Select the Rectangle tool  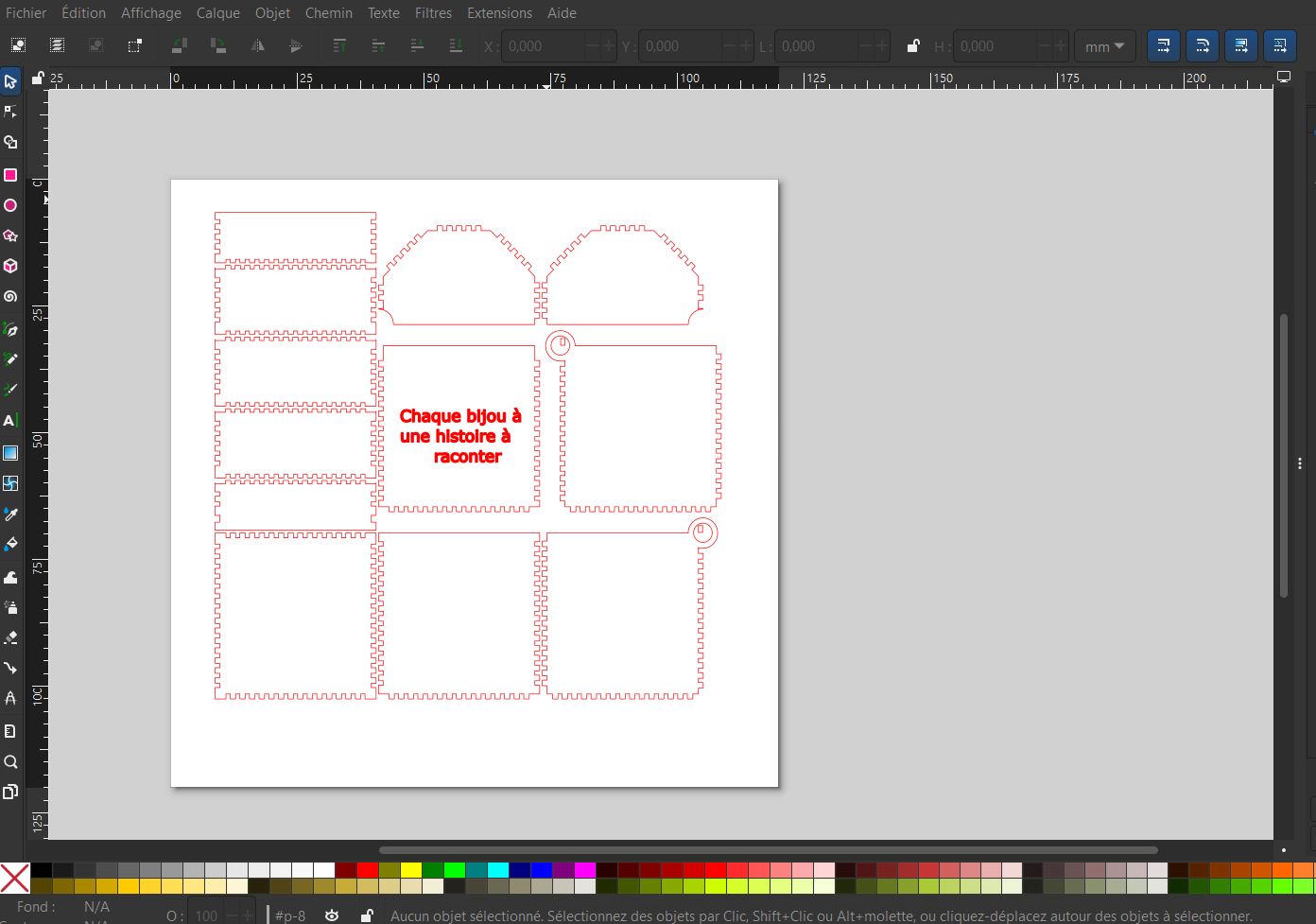(x=10, y=175)
